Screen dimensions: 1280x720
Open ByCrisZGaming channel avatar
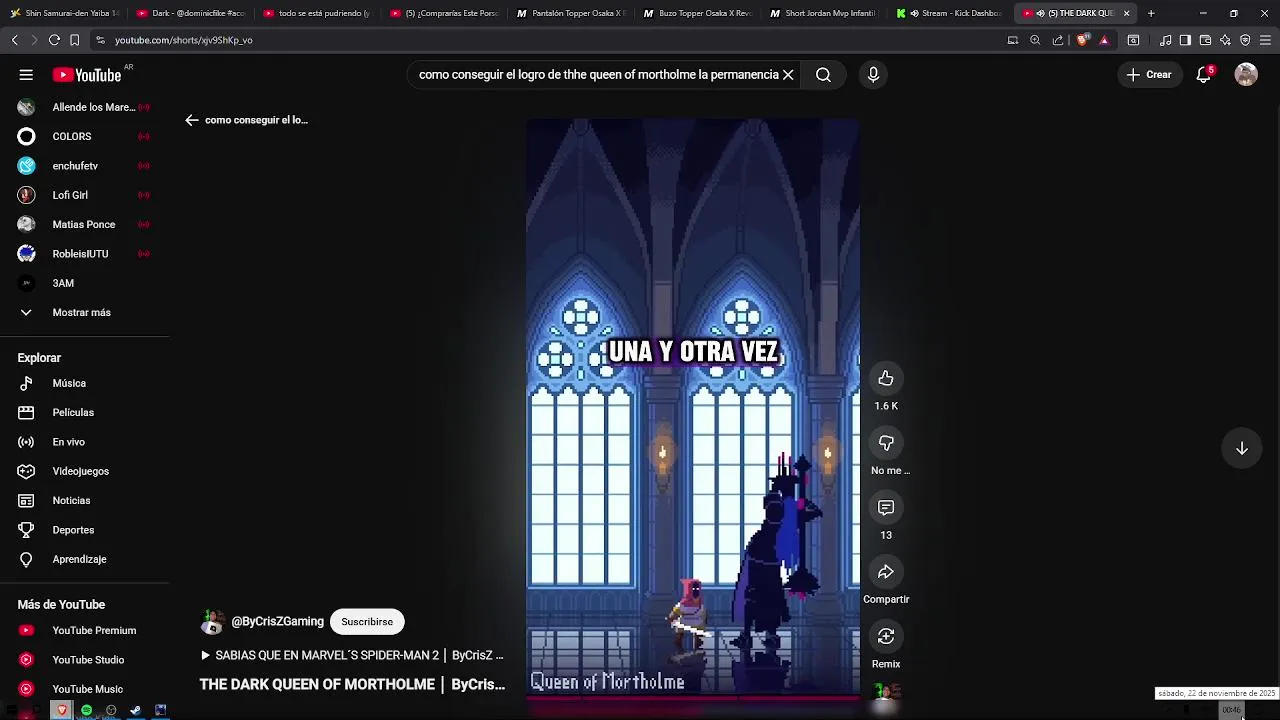click(x=212, y=622)
